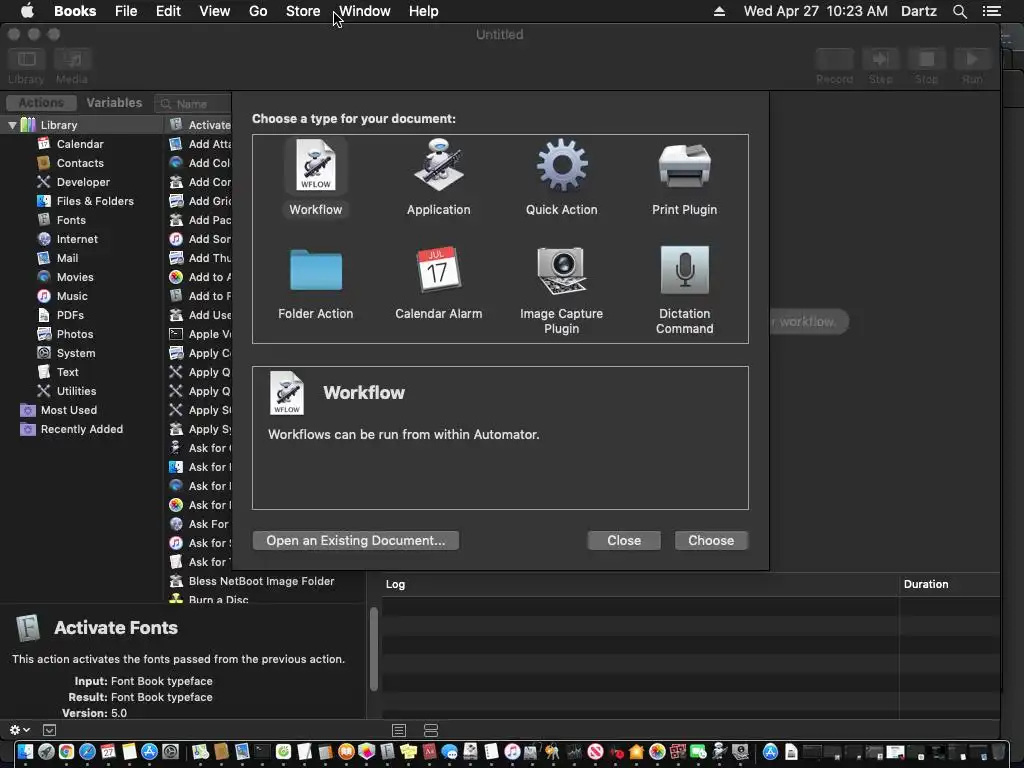Pick the Calendar Alarm document type
1024x768 pixels.
pyautogui.click(x=438, y=284)
